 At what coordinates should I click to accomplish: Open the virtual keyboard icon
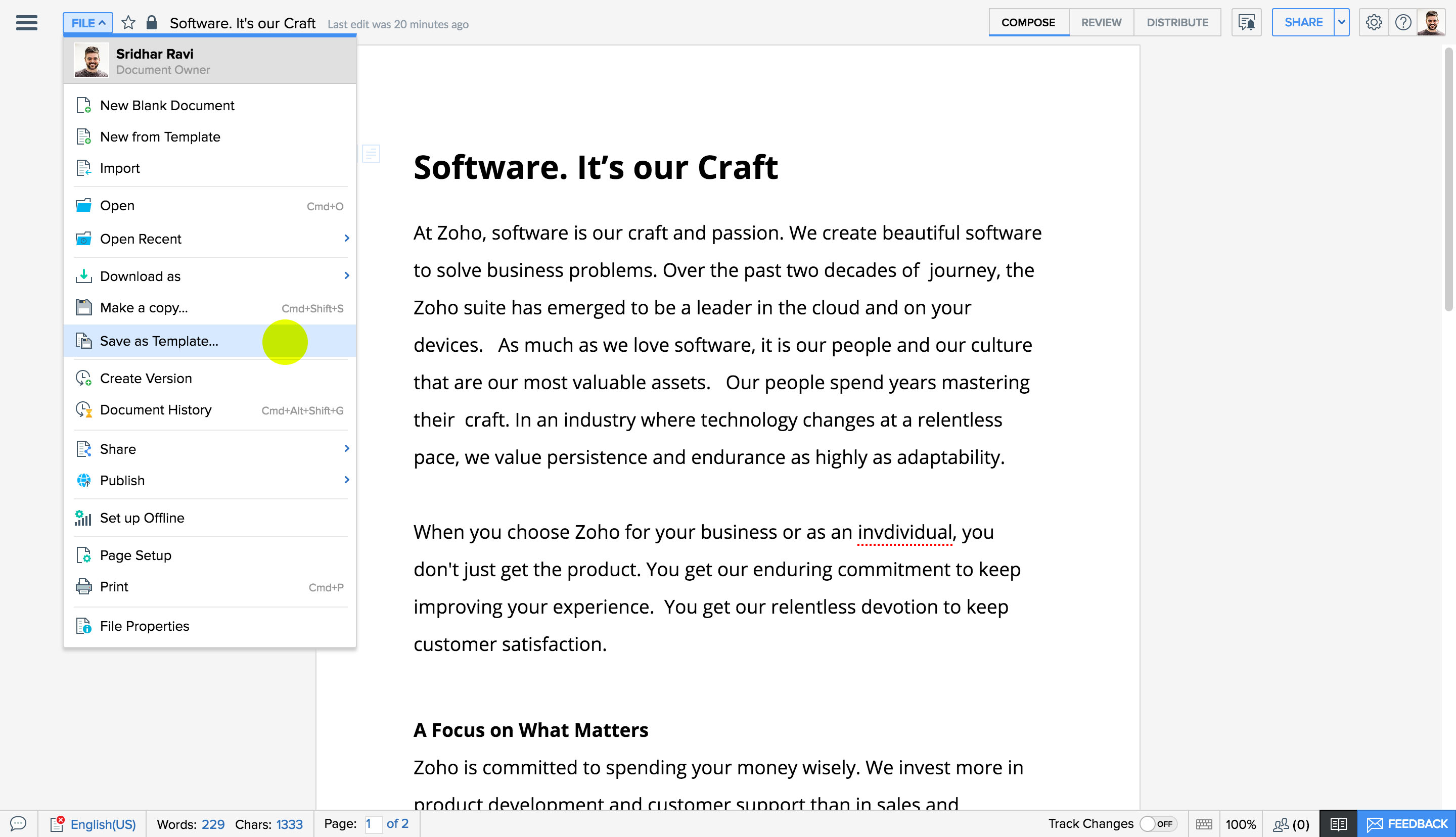(x=1204, y=824)
